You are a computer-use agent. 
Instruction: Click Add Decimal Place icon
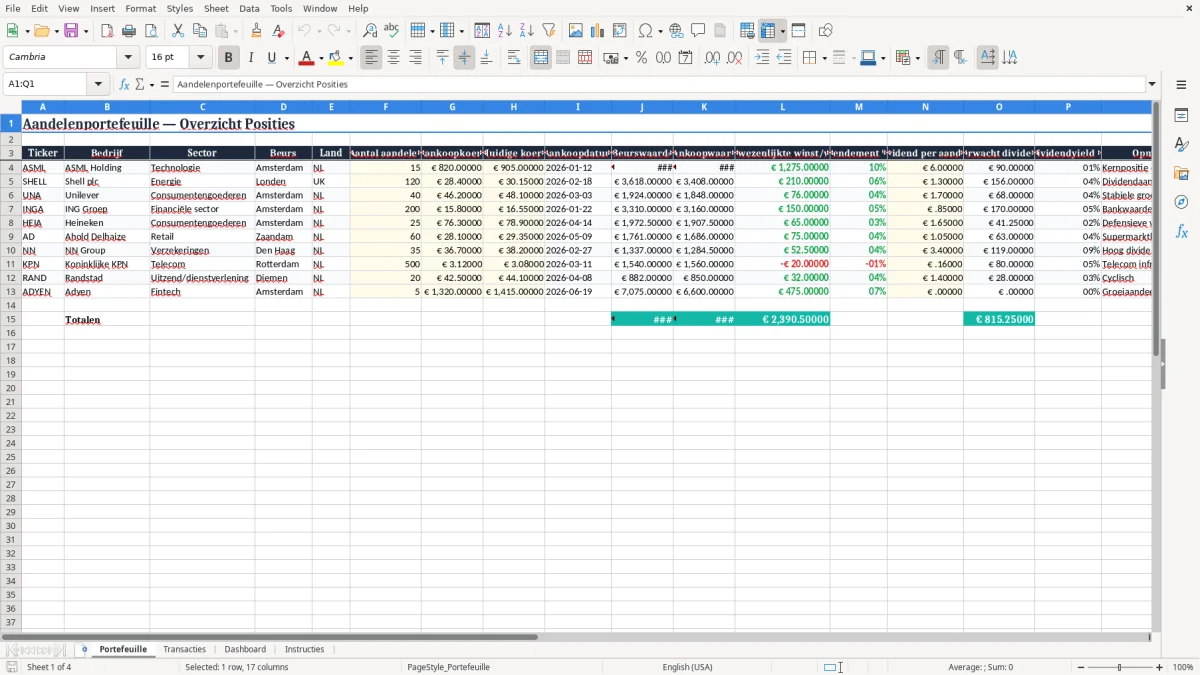(x=712, y=58)
